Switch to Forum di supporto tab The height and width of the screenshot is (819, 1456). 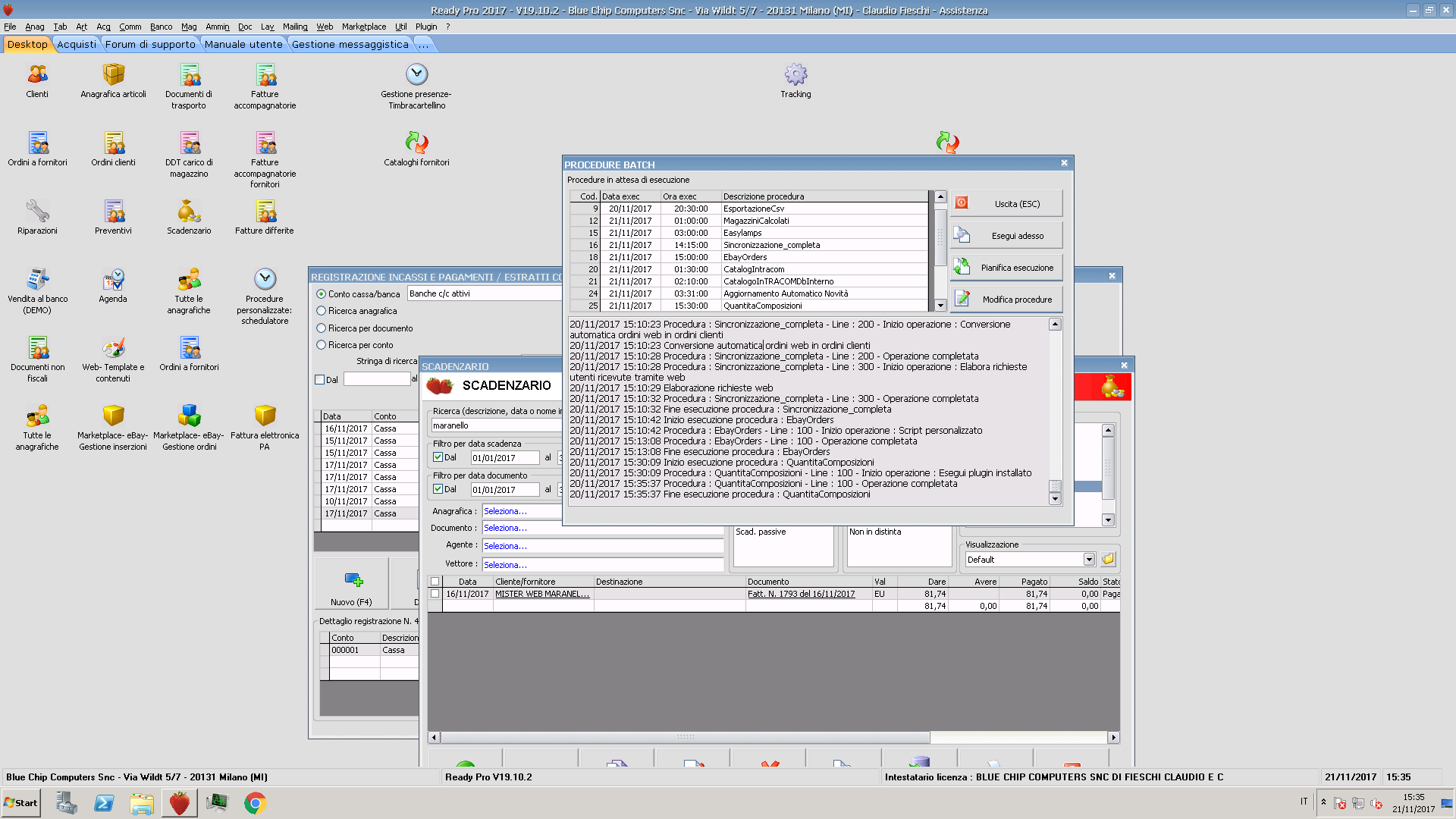click(x=150, y=44)
